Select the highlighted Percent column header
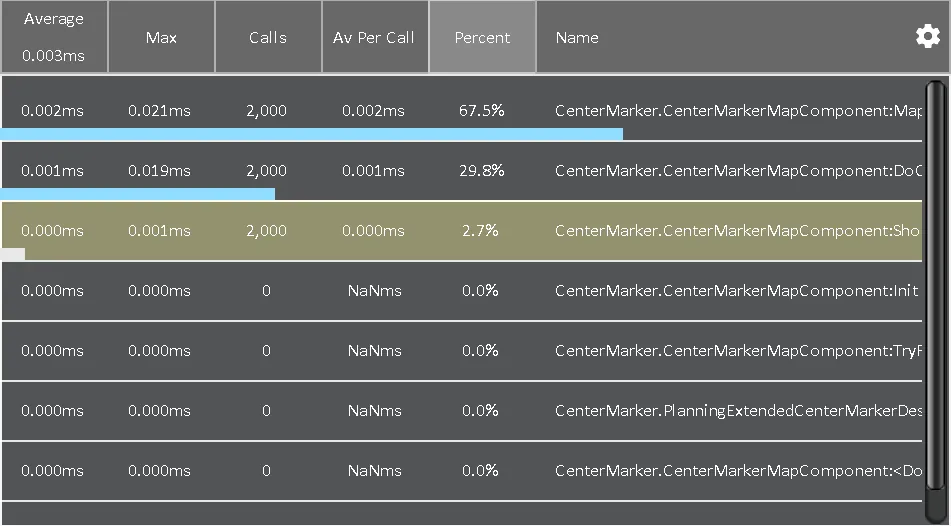 [482, 37]
